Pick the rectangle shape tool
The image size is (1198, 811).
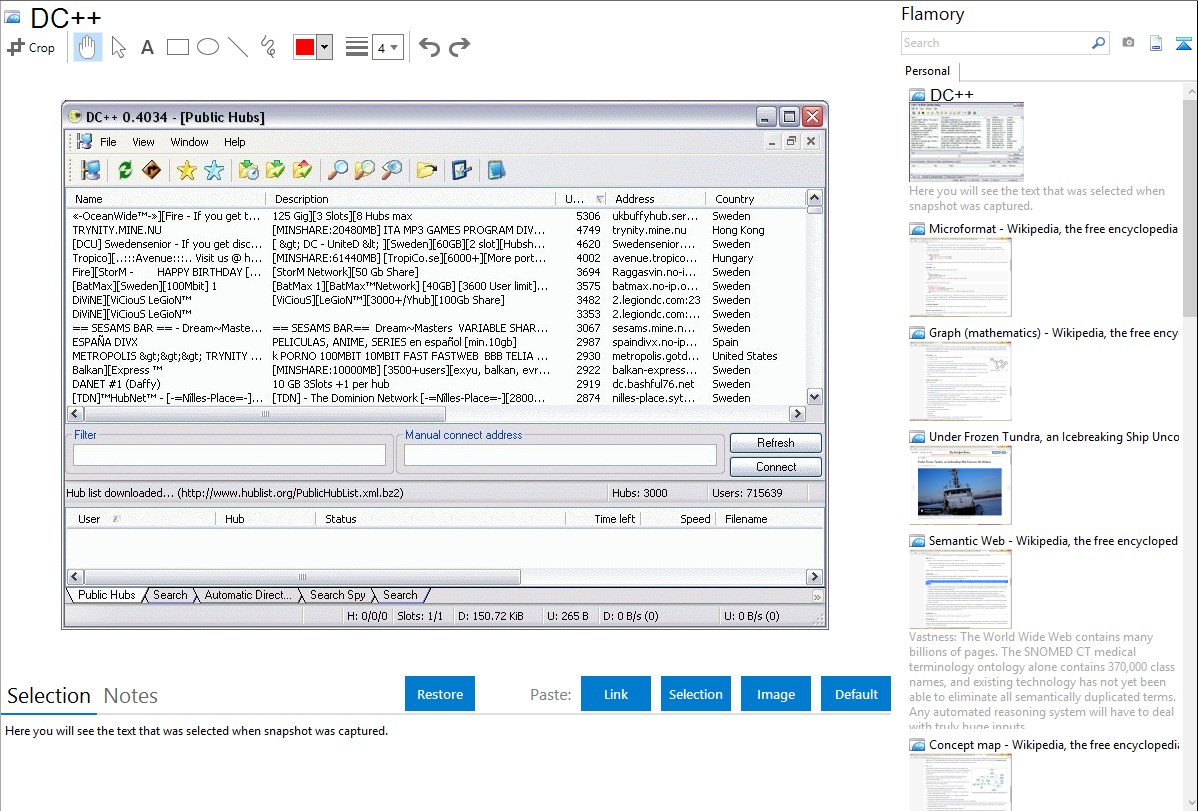(x=178, y=47)
